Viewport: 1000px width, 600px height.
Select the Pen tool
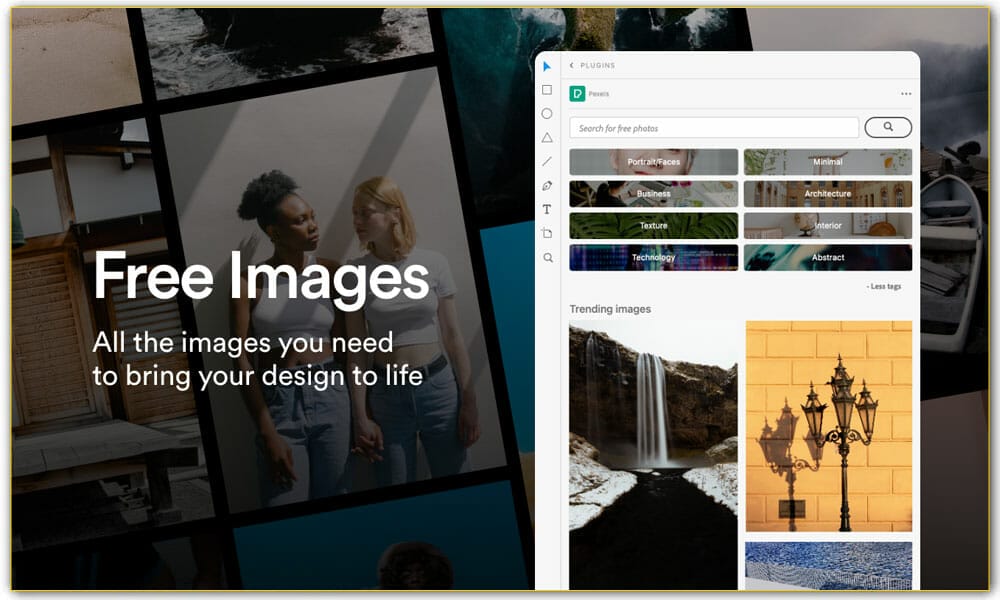pos(547,185)
